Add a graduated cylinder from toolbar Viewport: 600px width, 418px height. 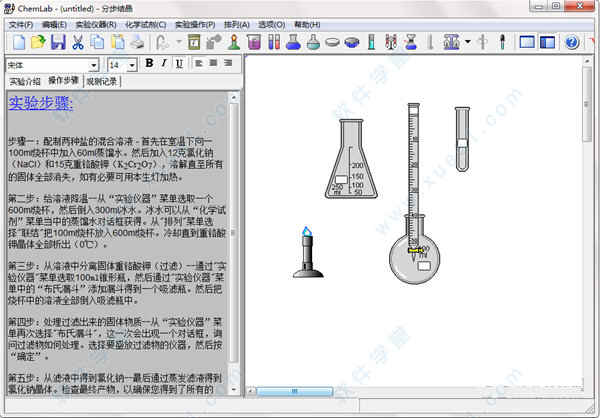(x=371, y=42)
